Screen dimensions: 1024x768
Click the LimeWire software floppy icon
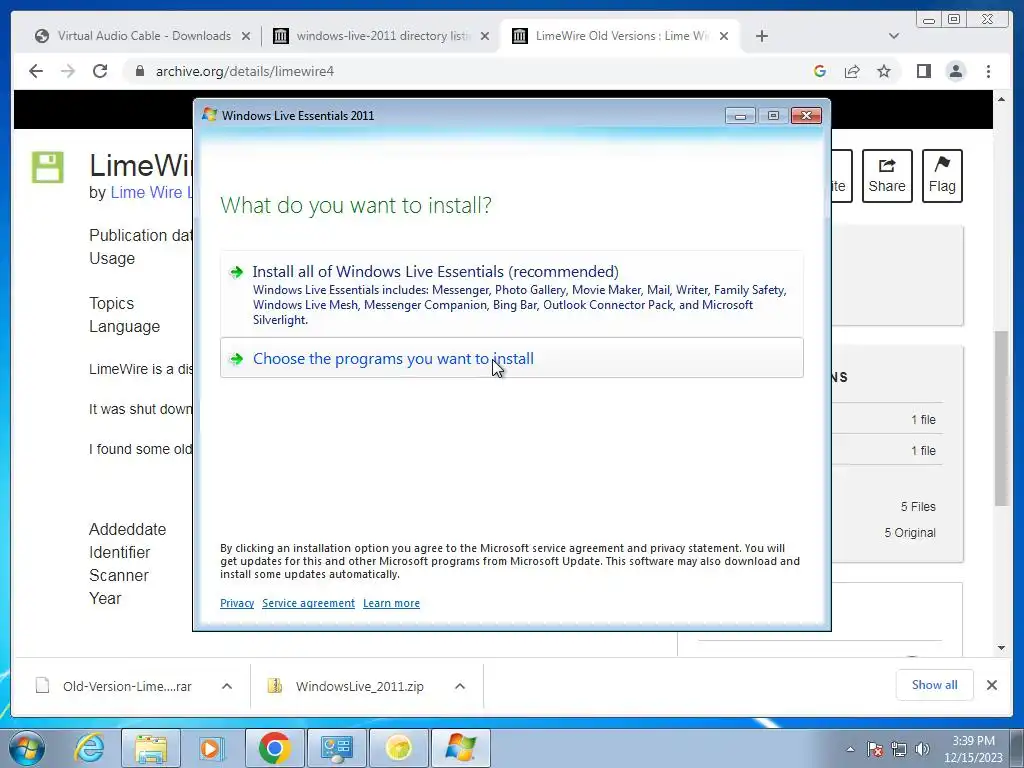click(48, 167)
